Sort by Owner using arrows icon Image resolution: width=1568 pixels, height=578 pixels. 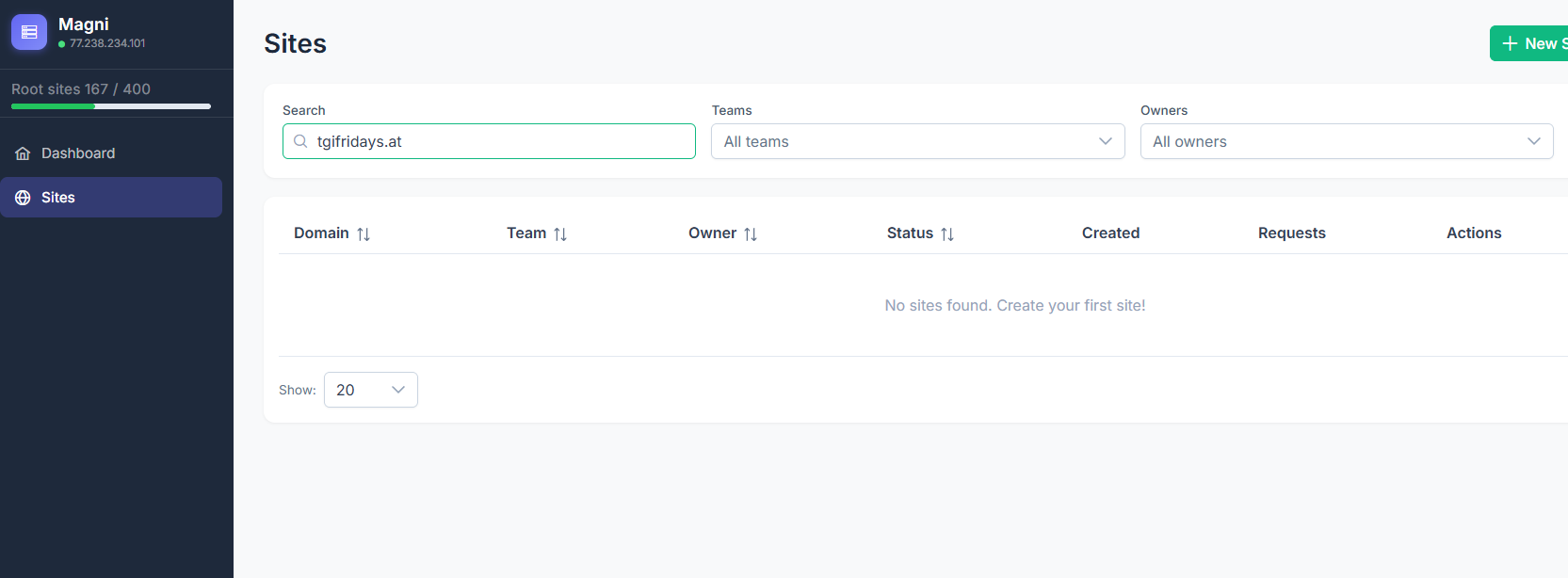pyautogui.click(x=751, y=234)
